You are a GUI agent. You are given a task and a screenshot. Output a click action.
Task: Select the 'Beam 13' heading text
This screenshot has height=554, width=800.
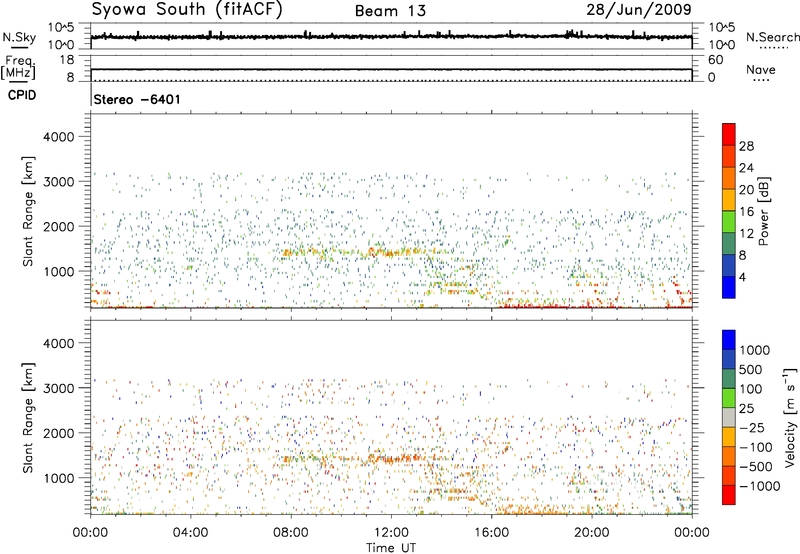click(390, 11)
